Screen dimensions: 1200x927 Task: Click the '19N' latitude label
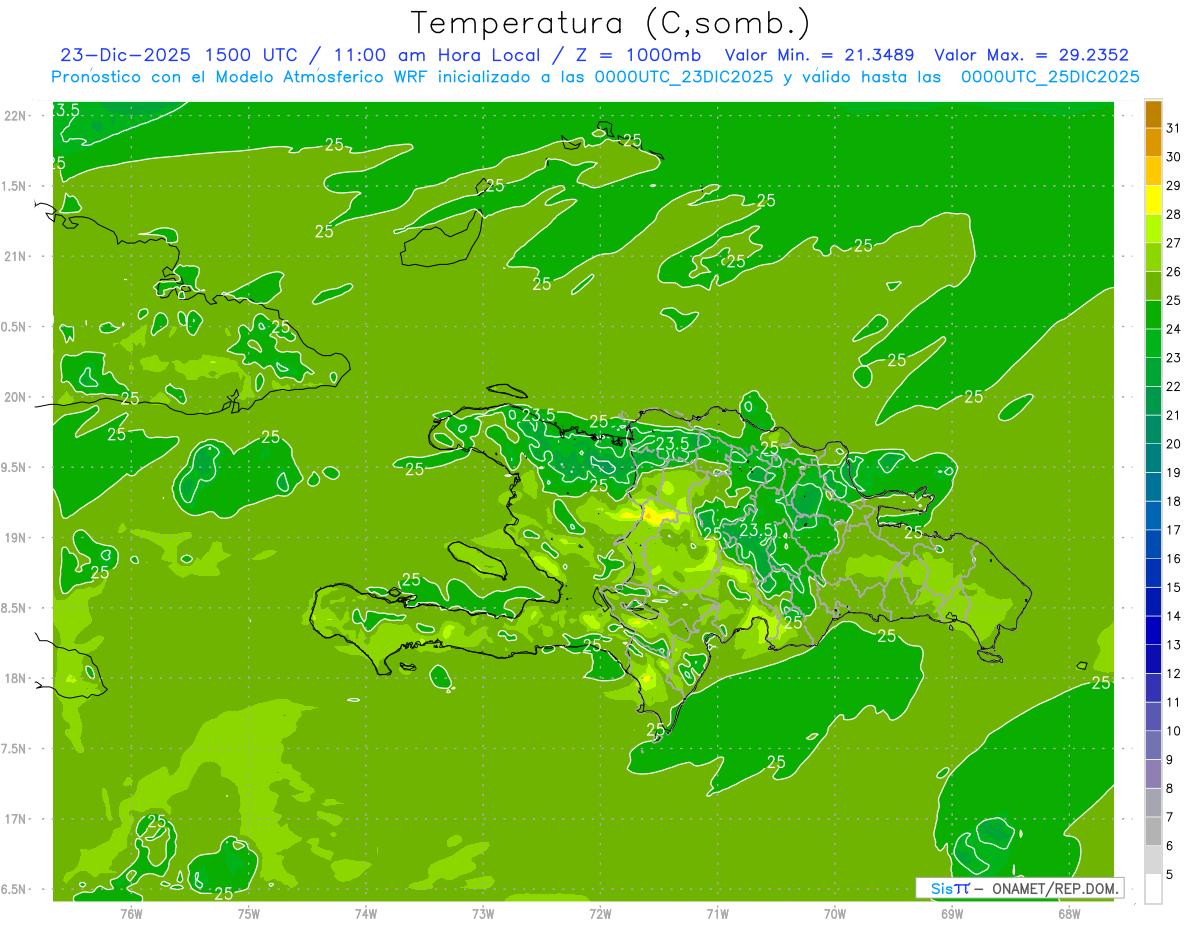tap(16, 538)
